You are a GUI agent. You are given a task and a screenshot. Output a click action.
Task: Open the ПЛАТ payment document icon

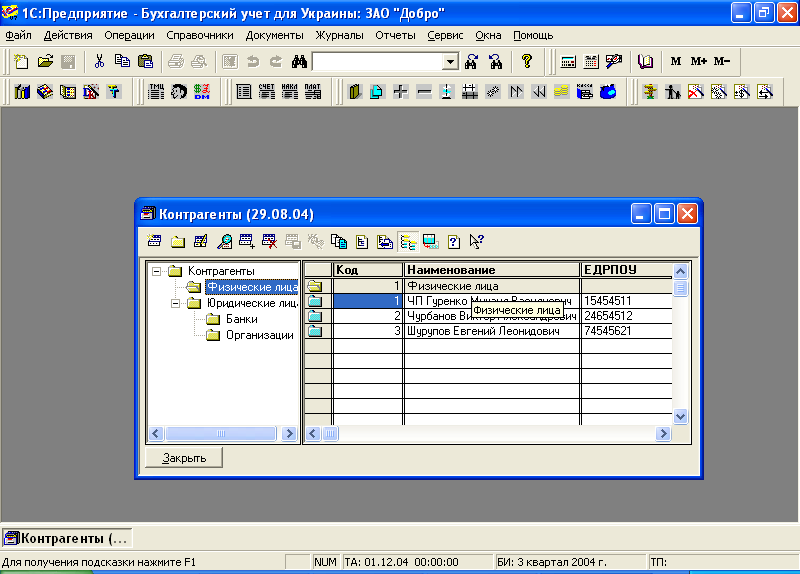click(313, 92)
